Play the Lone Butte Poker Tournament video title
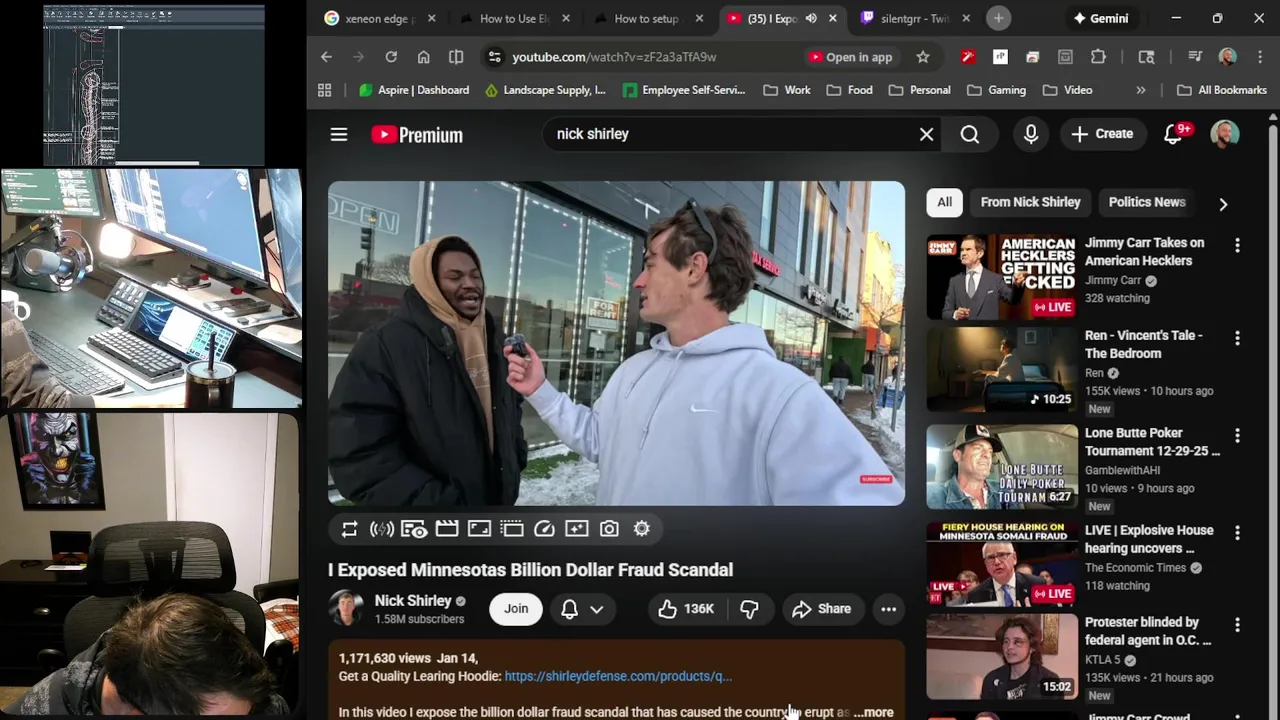The image size is (1280, 720). (x=1152, y=442)
